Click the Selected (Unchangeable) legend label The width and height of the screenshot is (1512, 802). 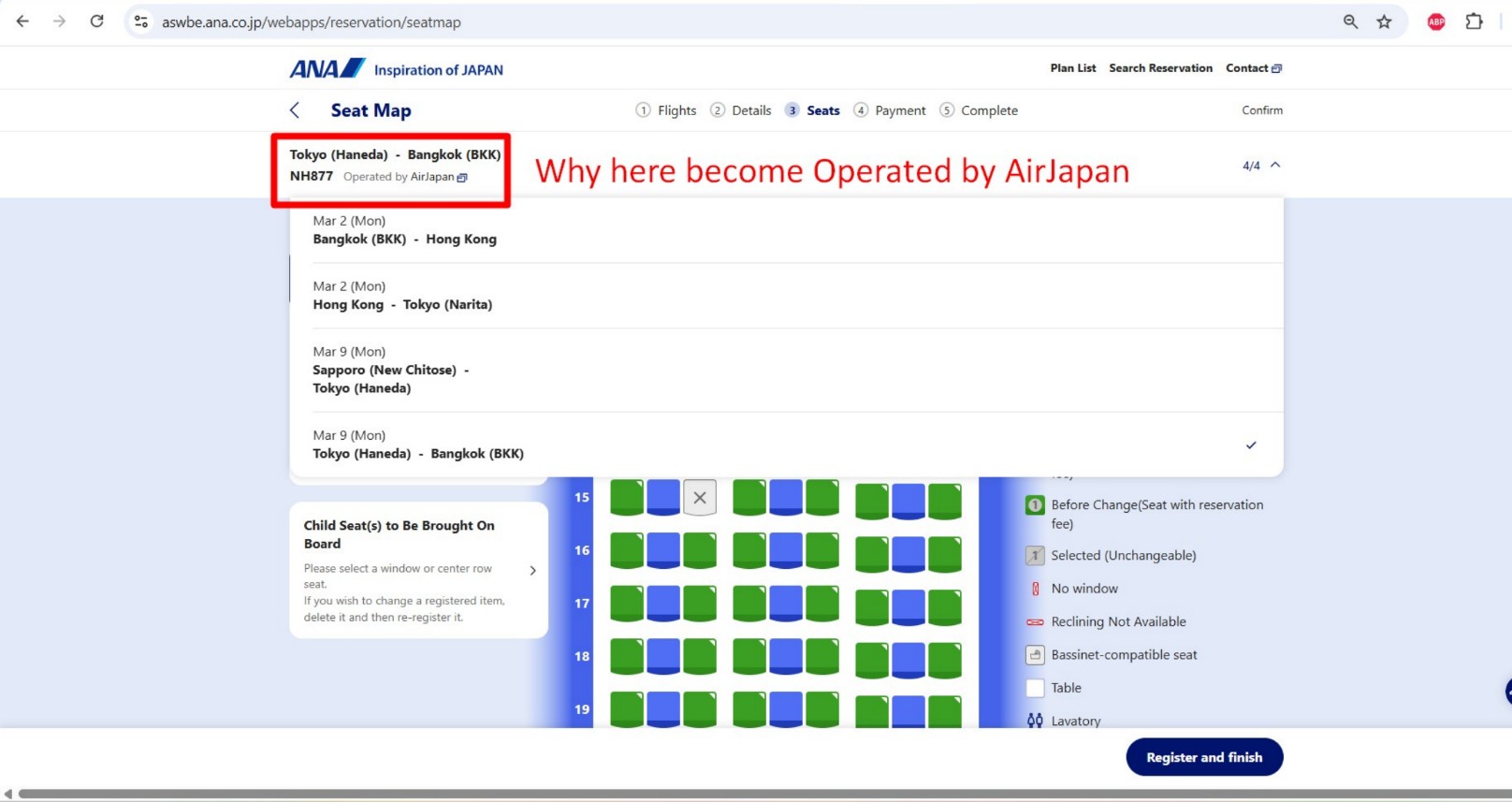pyautogui.click(x=1124, y=556)
